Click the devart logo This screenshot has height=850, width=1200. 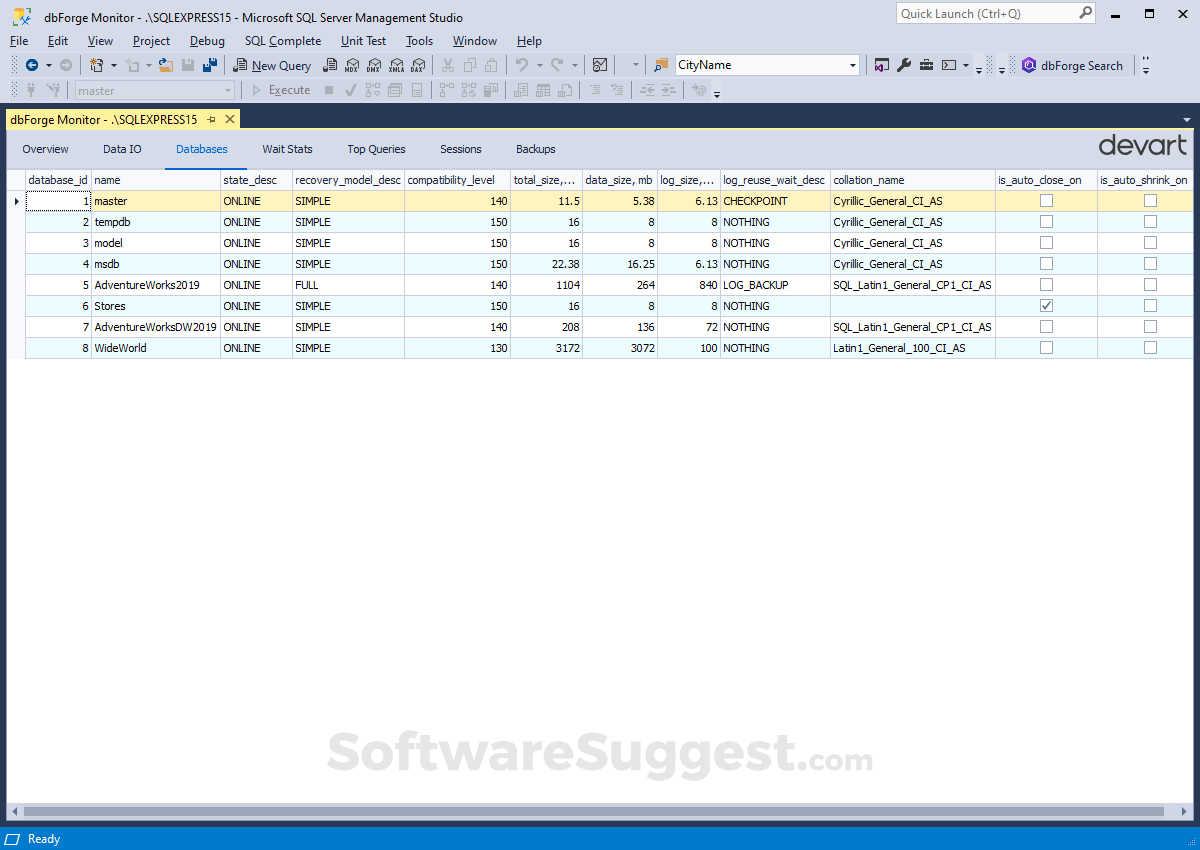click(x=1143, y=146)
